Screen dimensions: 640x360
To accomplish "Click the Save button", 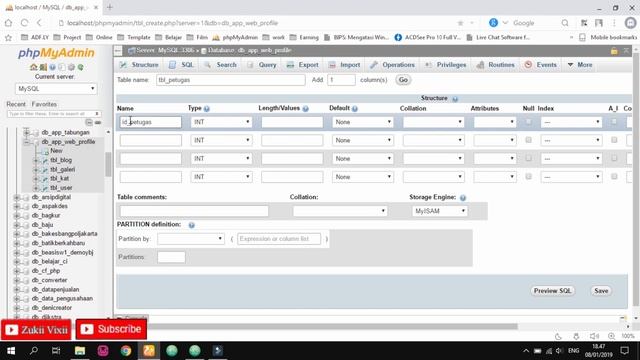I will (x=601, y=291).
